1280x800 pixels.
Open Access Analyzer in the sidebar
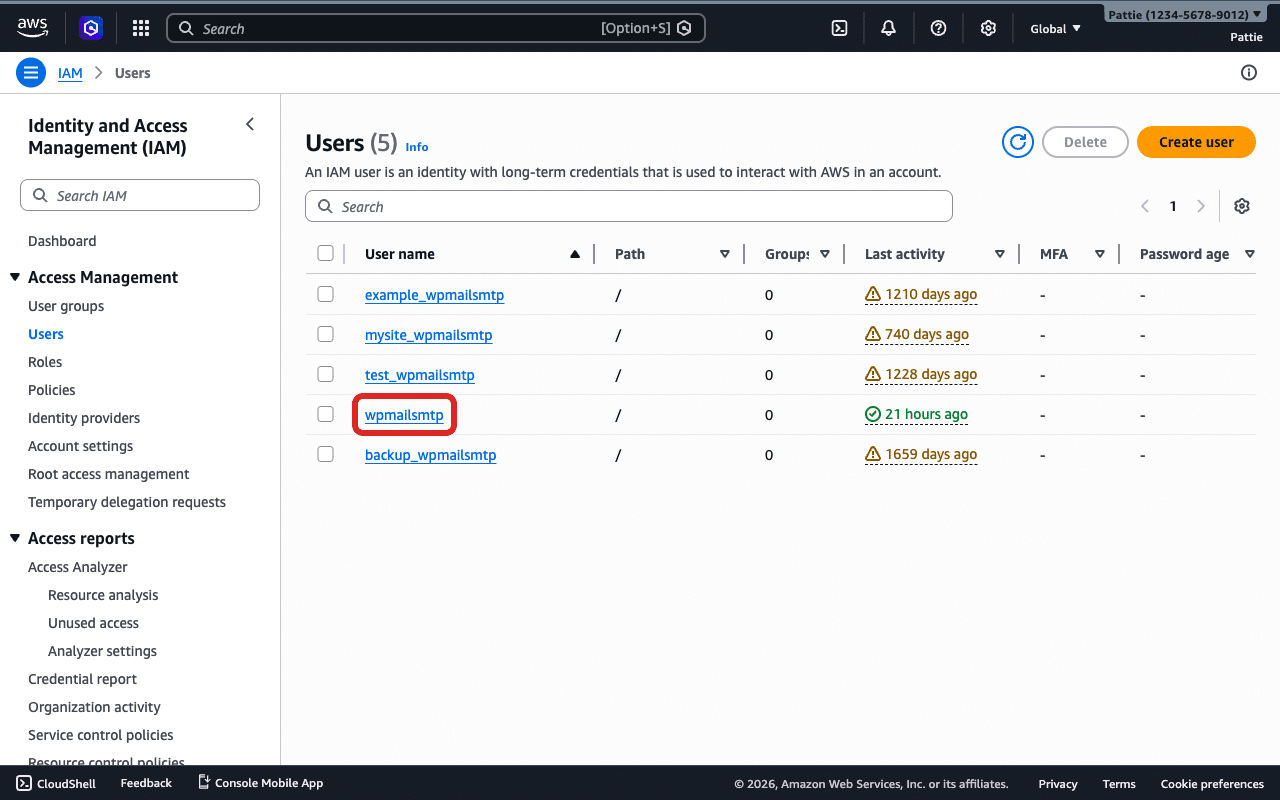click(78, 567)
